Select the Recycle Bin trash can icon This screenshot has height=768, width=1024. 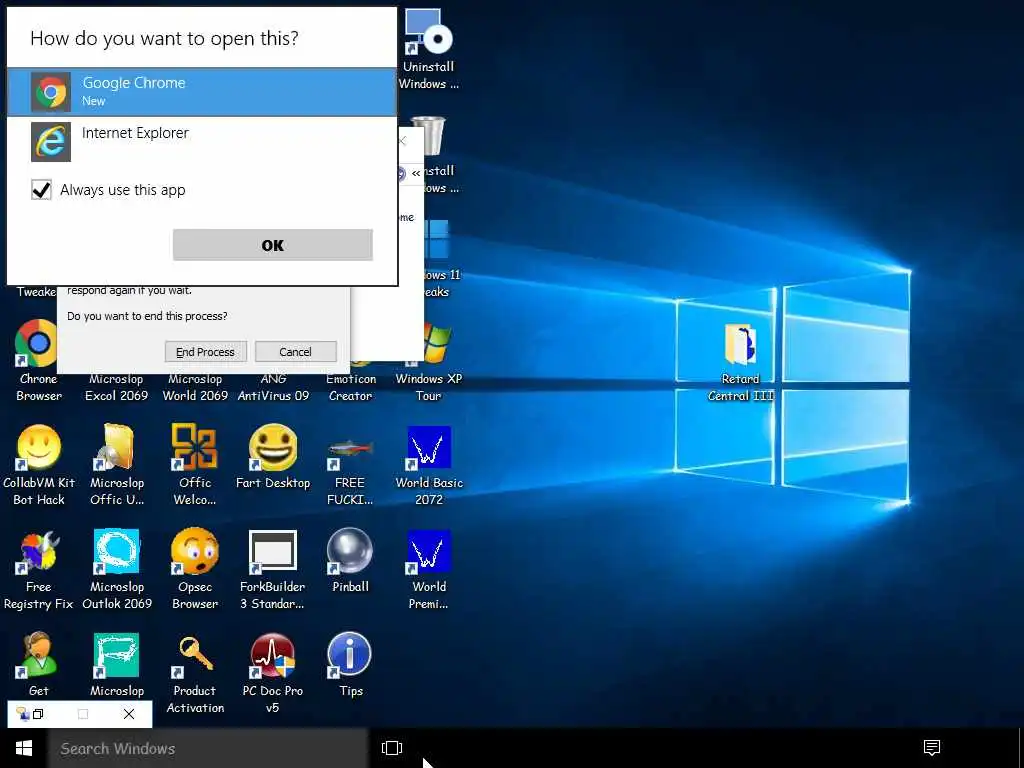(x=431, y=135)
